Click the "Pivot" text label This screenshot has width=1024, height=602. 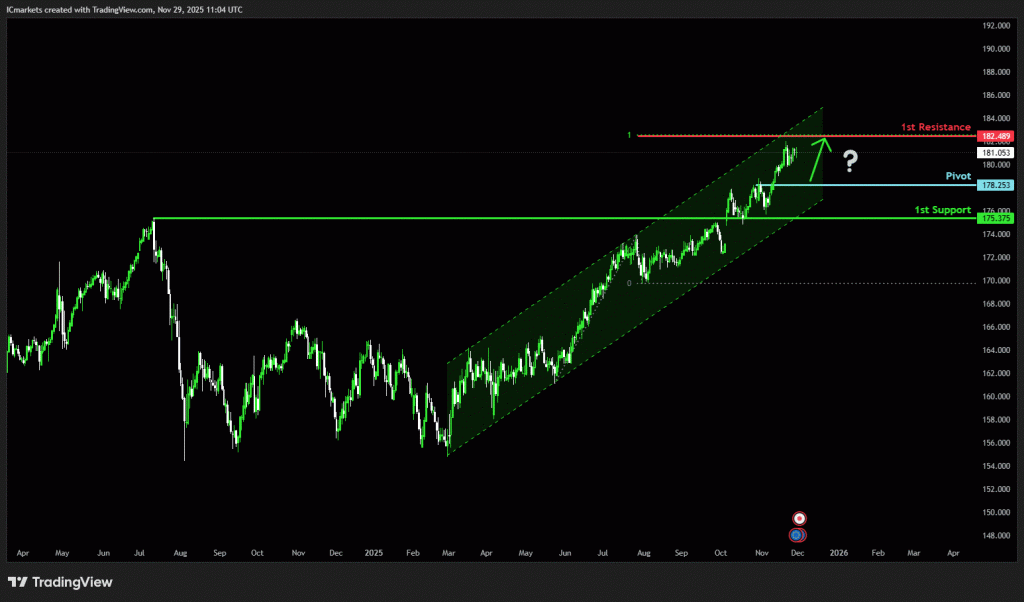[x=958, y=175]
